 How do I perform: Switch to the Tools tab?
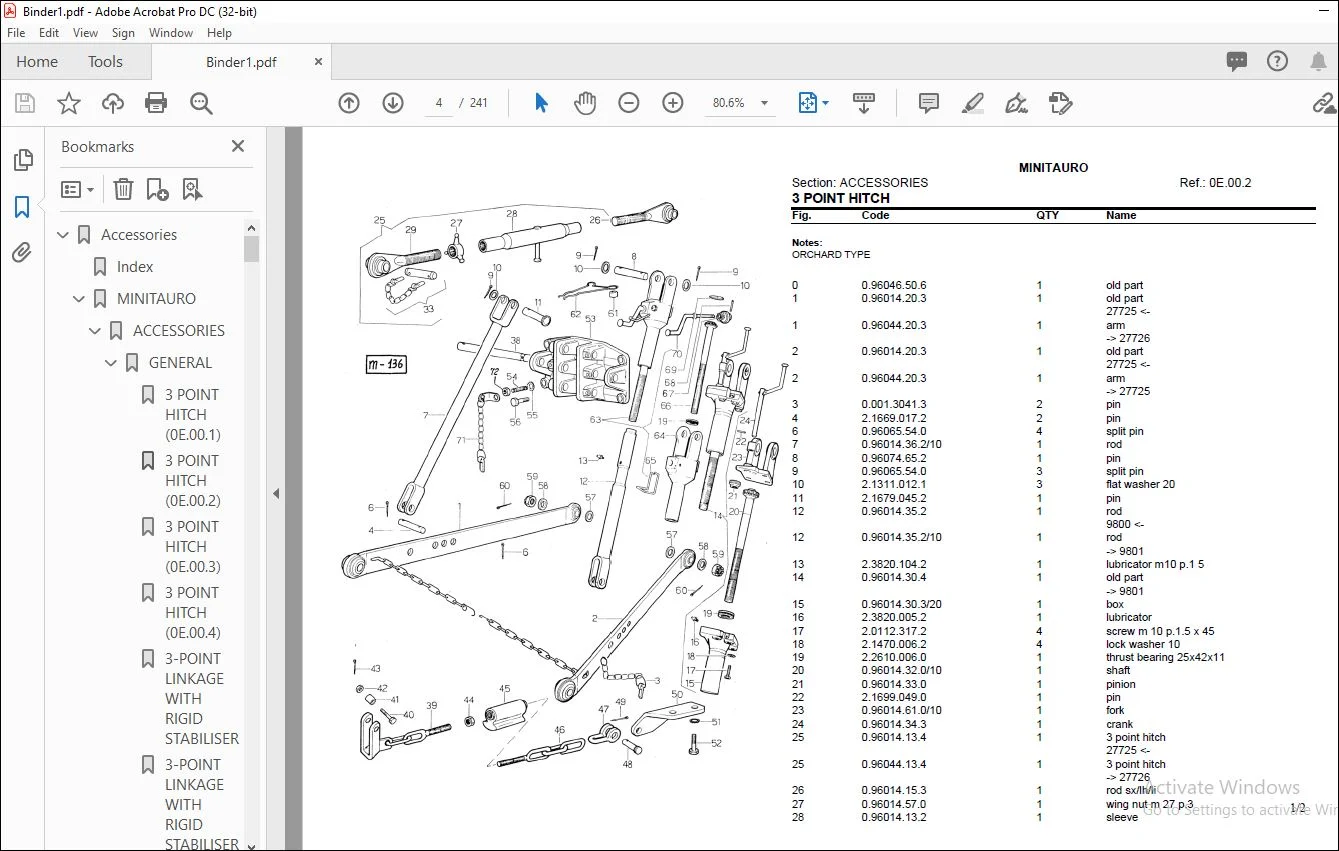click(x=105, y=62)
